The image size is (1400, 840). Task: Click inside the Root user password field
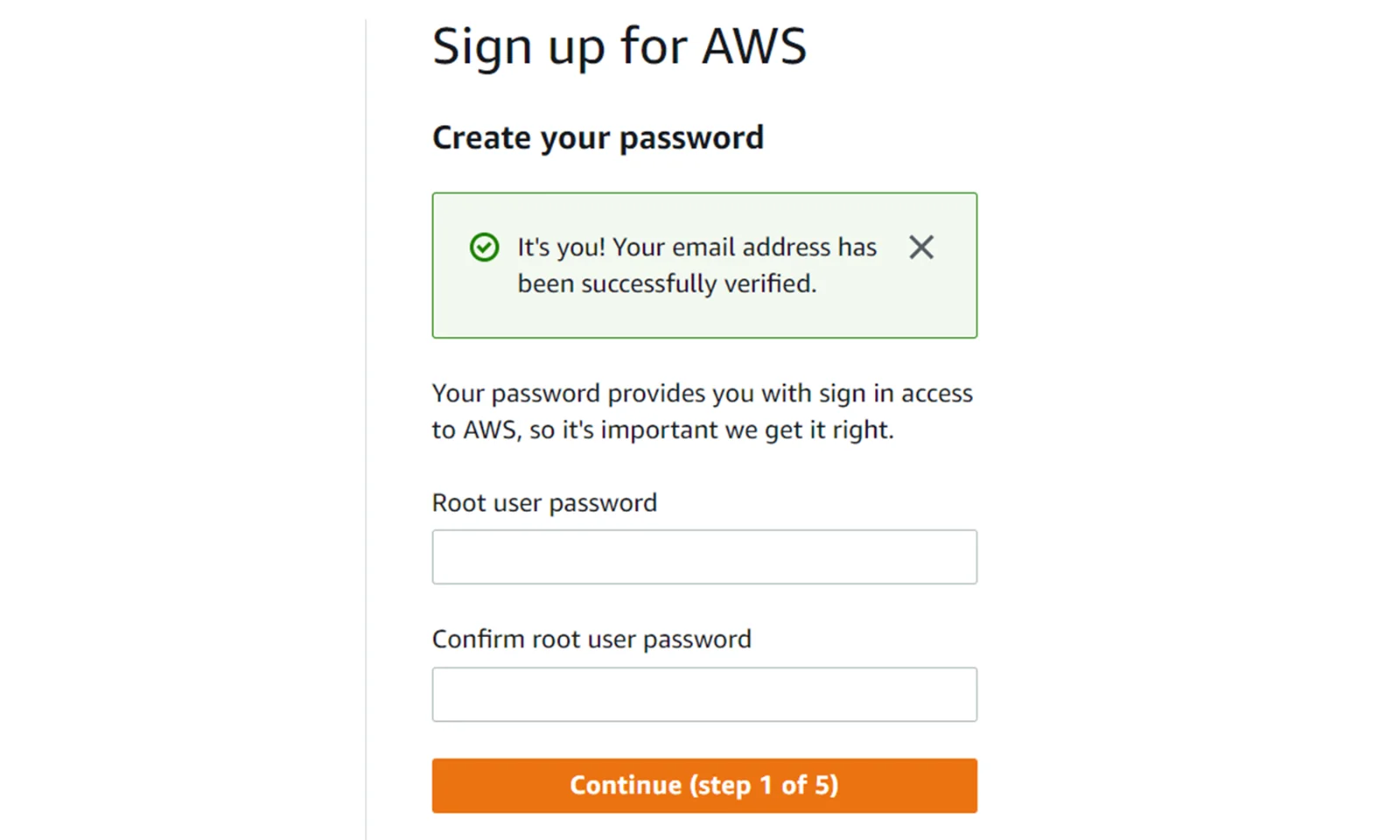(703, 556)
